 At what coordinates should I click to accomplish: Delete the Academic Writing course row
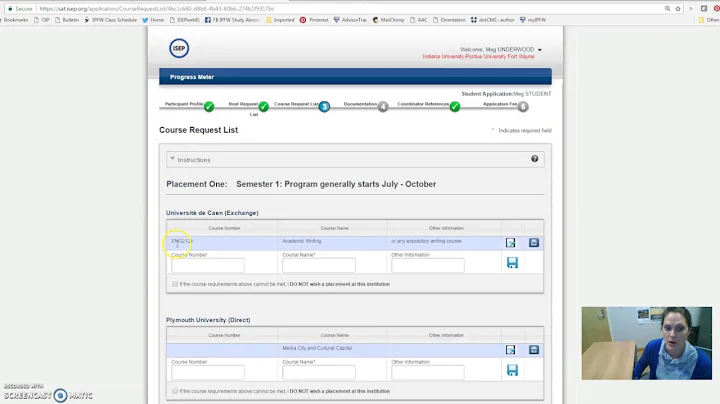click(534, 242)
